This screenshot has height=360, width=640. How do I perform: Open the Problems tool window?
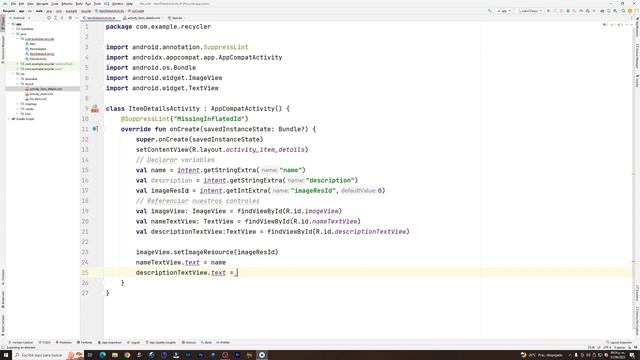click(x=64, y=342)
